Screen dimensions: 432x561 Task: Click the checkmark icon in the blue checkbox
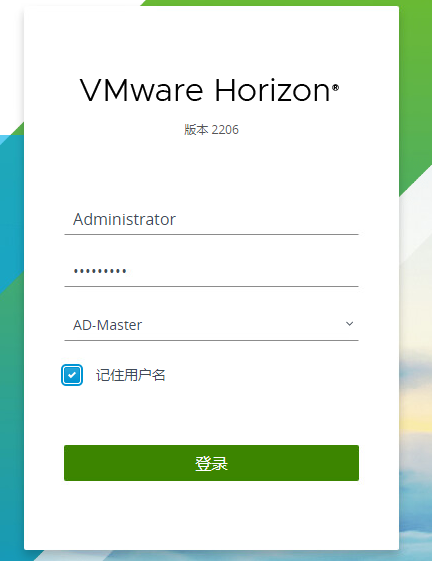click(72, 375)
